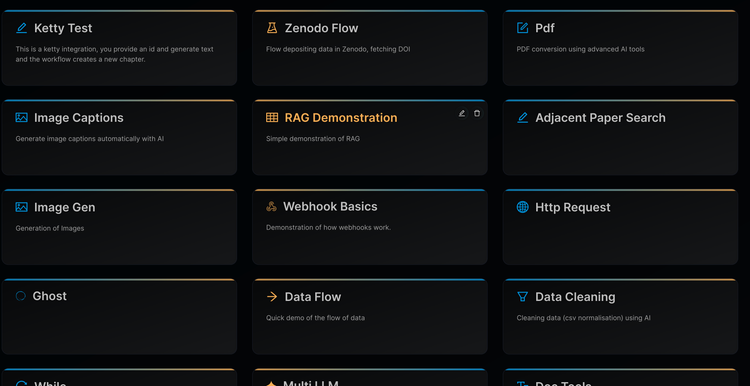Click the funnel icon beside Data Cleaning
This screenshot has width=750, height=386.
point(522,297)
